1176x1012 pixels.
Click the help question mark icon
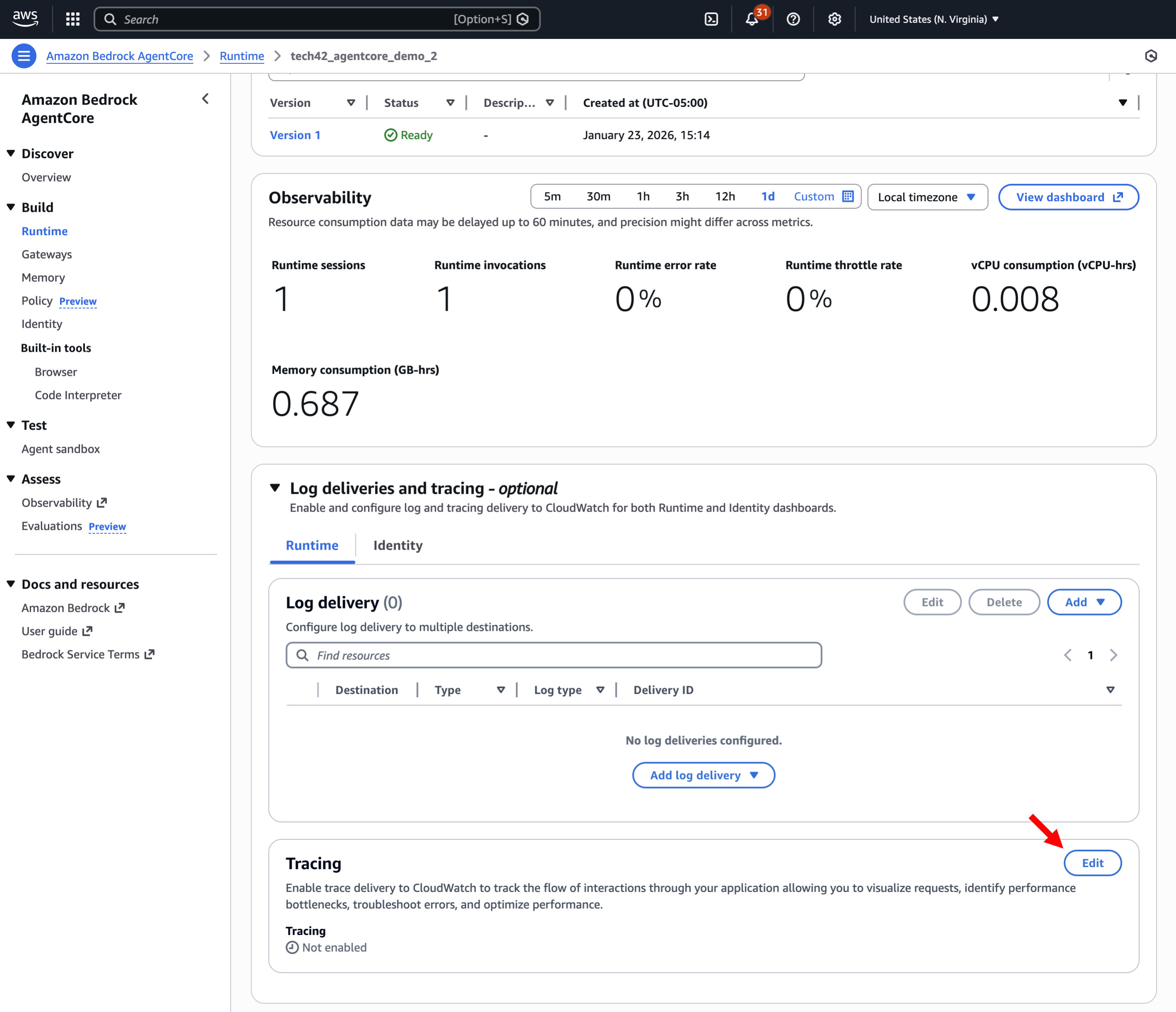(793, 19)
